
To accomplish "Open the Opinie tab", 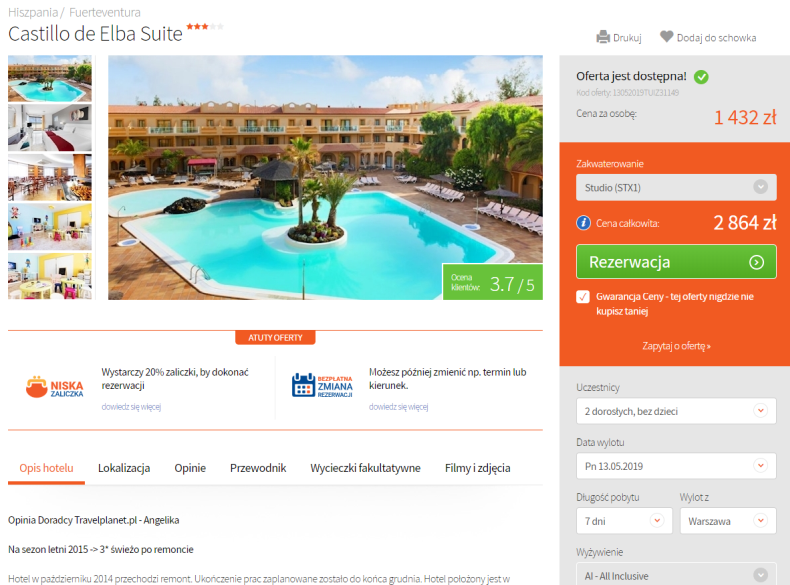I will point(190,468).
